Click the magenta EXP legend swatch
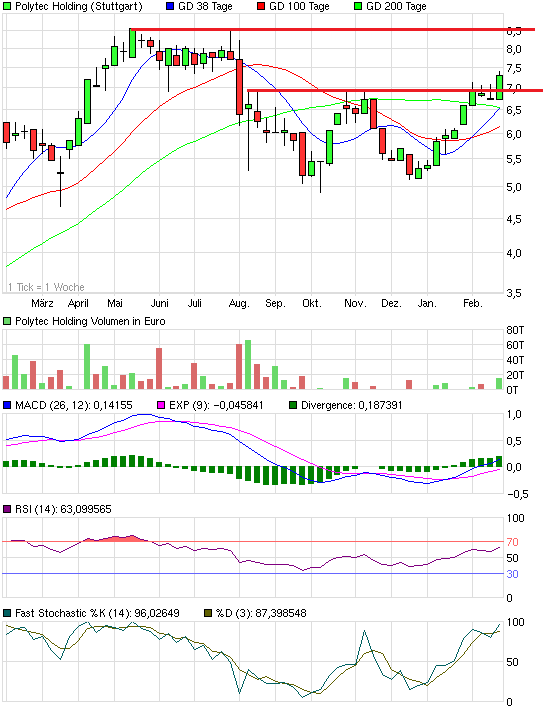This screenshot has height=710, width=545. pos(161,405)
